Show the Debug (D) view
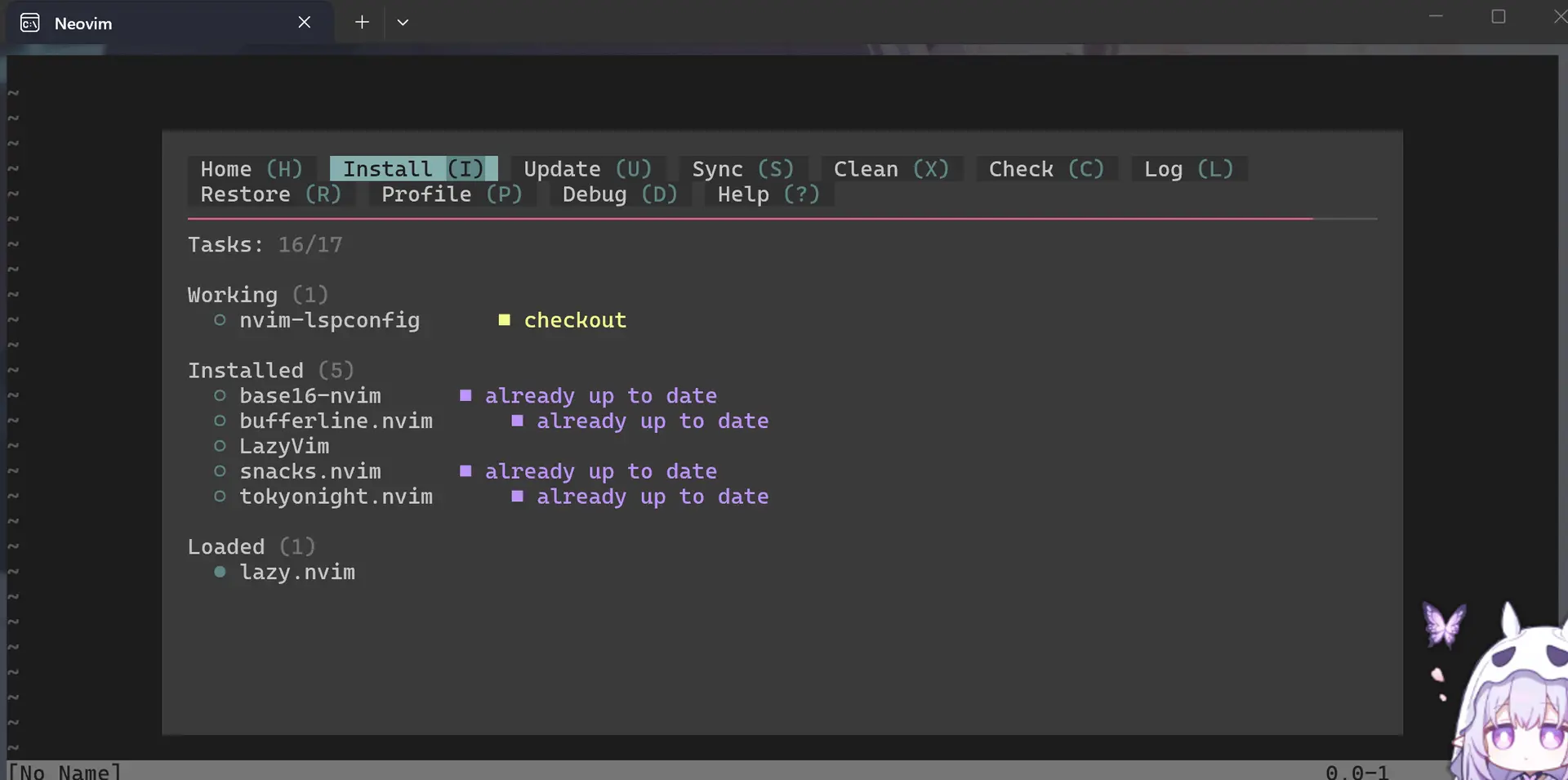Image resolution: width=1568 pixels, height=780 pixels. (x=620, y=194)
